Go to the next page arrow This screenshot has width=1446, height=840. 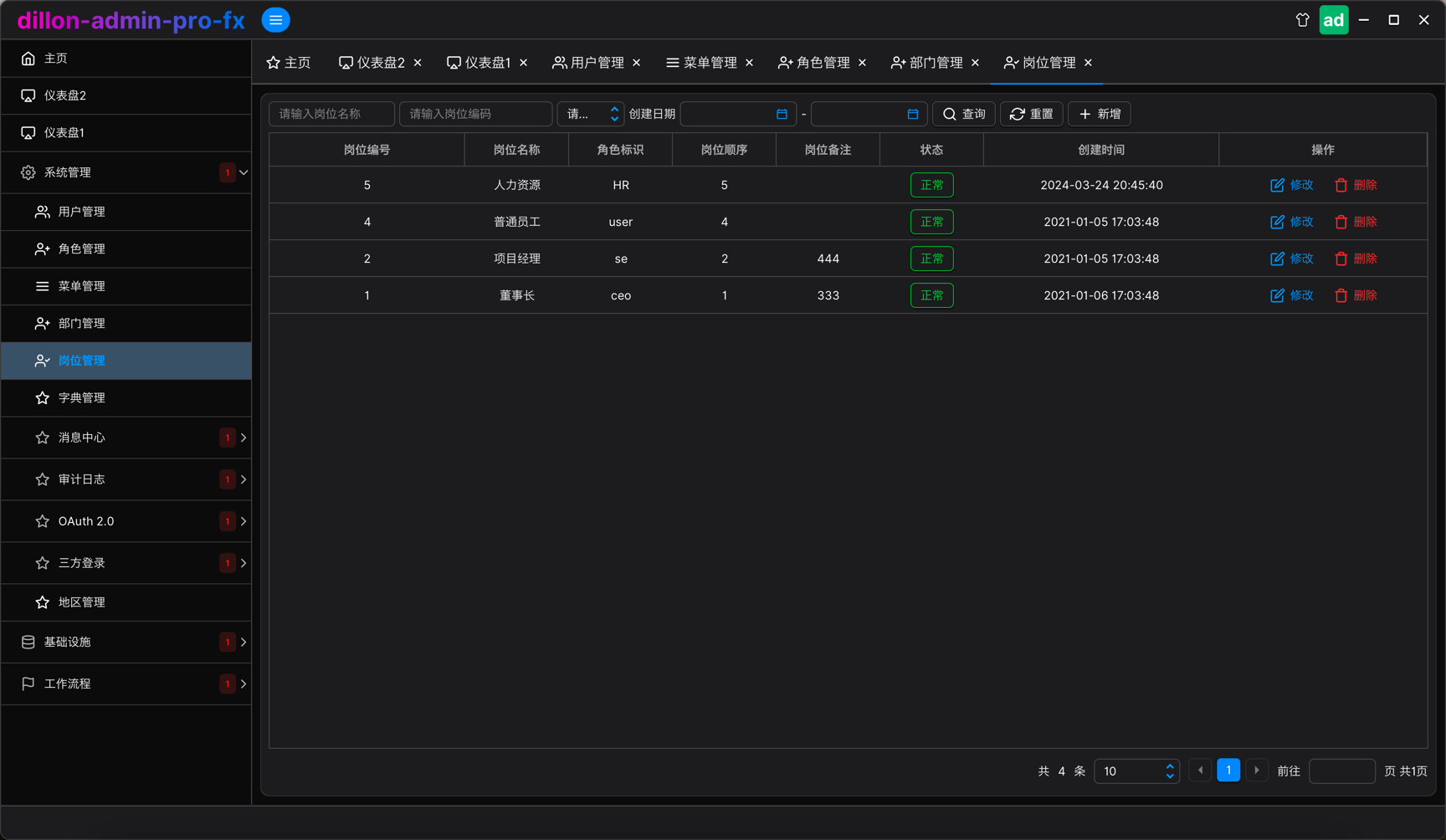coord(1257,771)
